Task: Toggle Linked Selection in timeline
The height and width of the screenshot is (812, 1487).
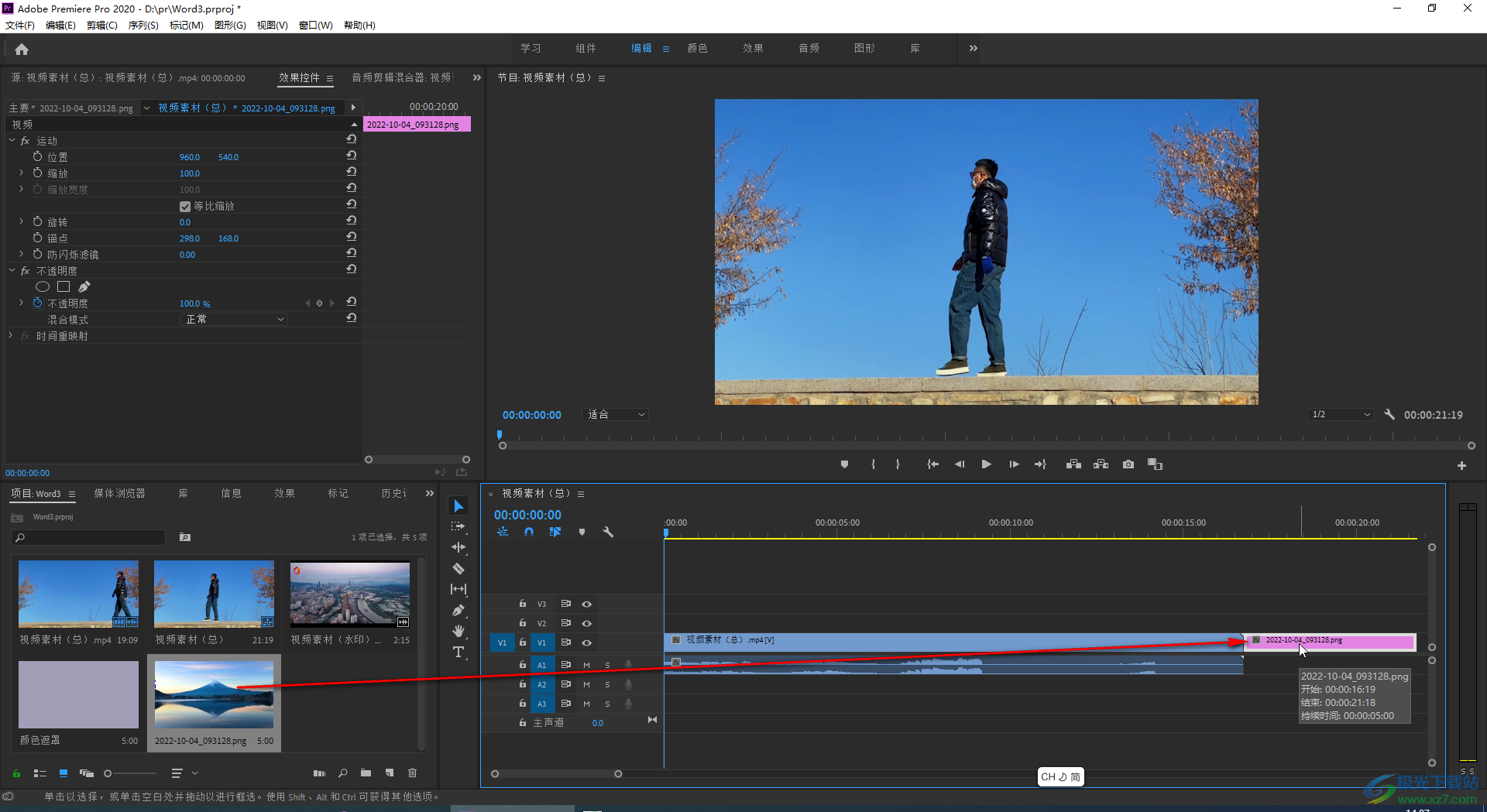Action: 555,532
